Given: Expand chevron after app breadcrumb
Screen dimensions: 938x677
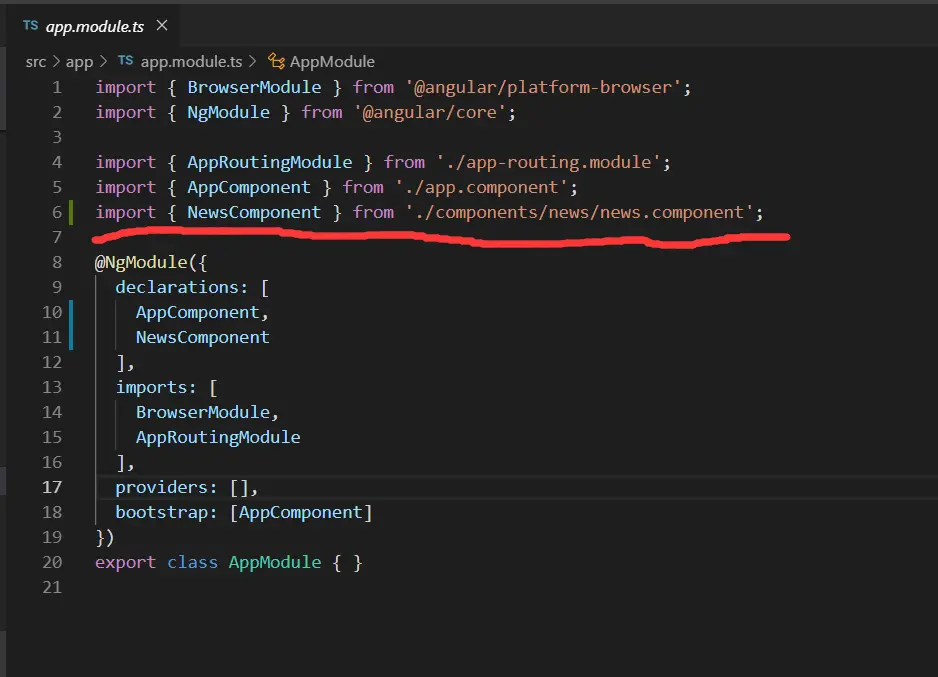Looking at the screenshot, I should [103, 62].
